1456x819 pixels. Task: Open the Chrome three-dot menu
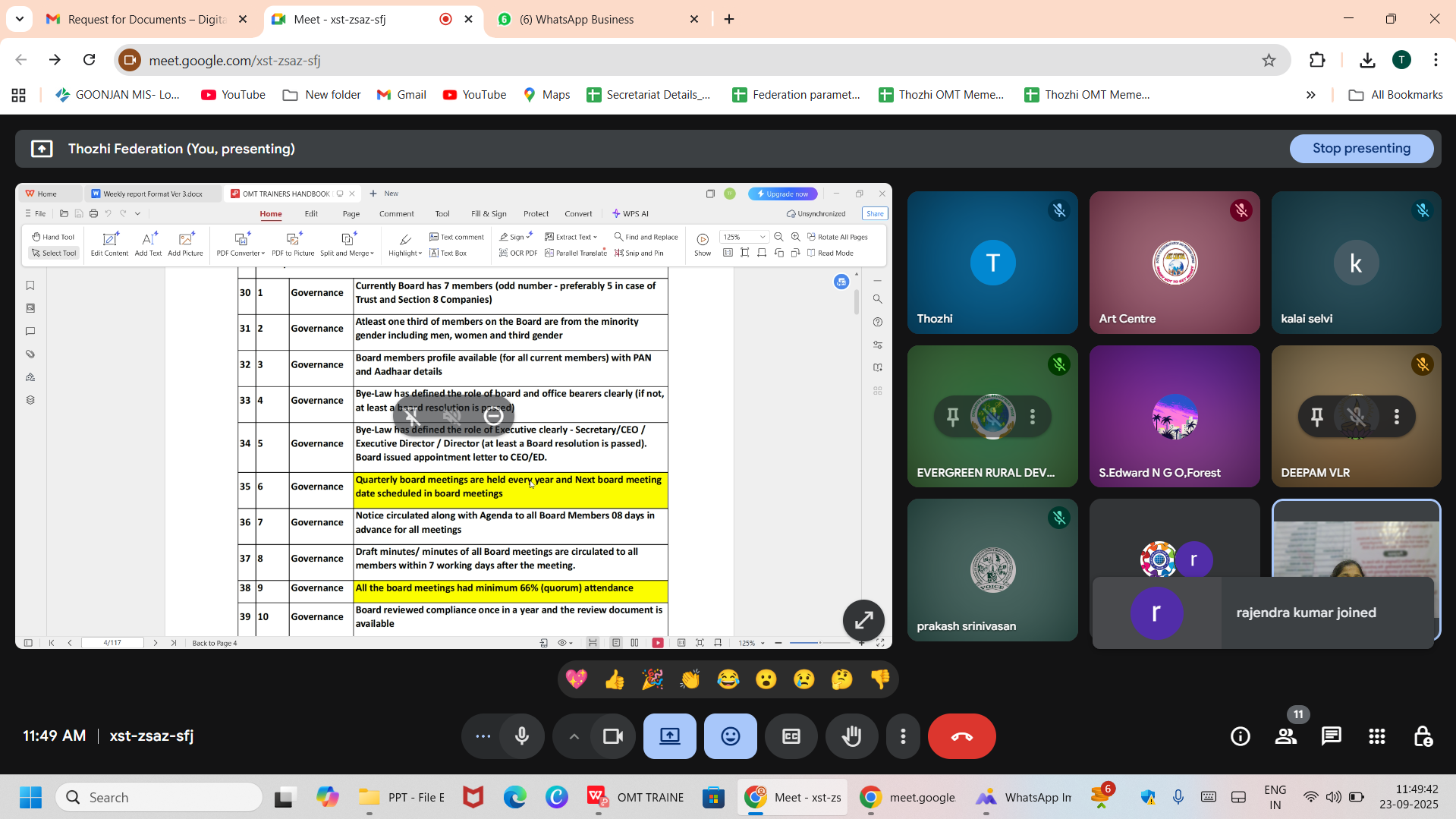click(1436, 60)
